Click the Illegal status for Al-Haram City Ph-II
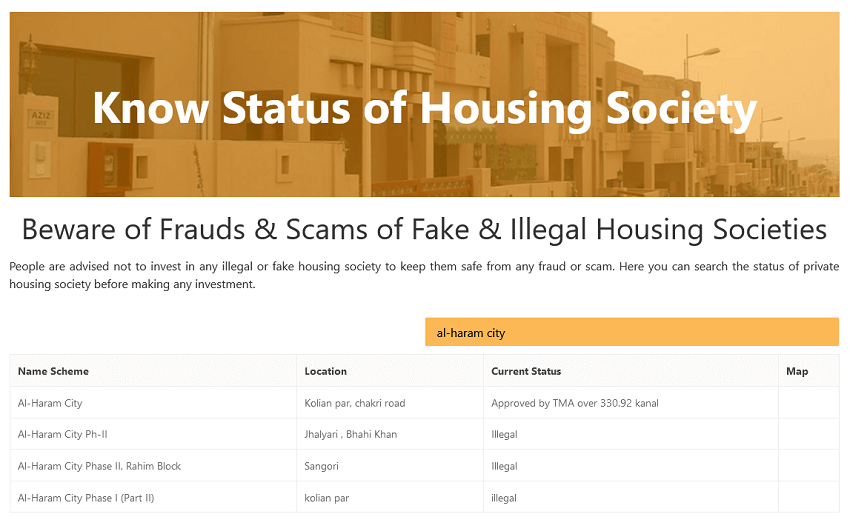The width and height of the screenshot is (850, 517). click(x=504, y=435)
